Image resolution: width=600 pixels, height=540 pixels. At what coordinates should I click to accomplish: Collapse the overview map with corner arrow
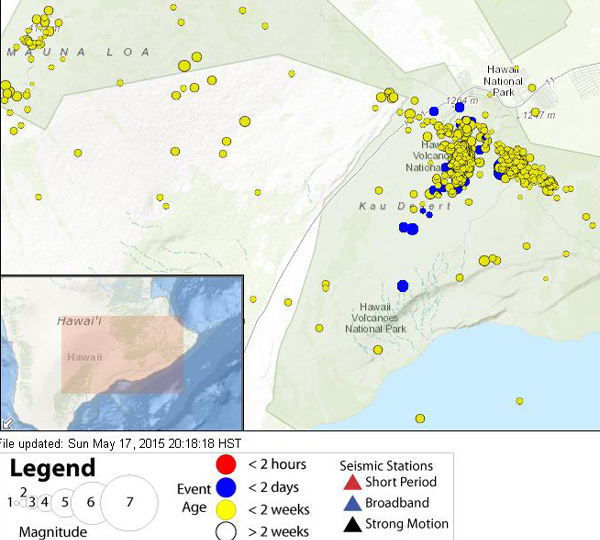(6, 425)
